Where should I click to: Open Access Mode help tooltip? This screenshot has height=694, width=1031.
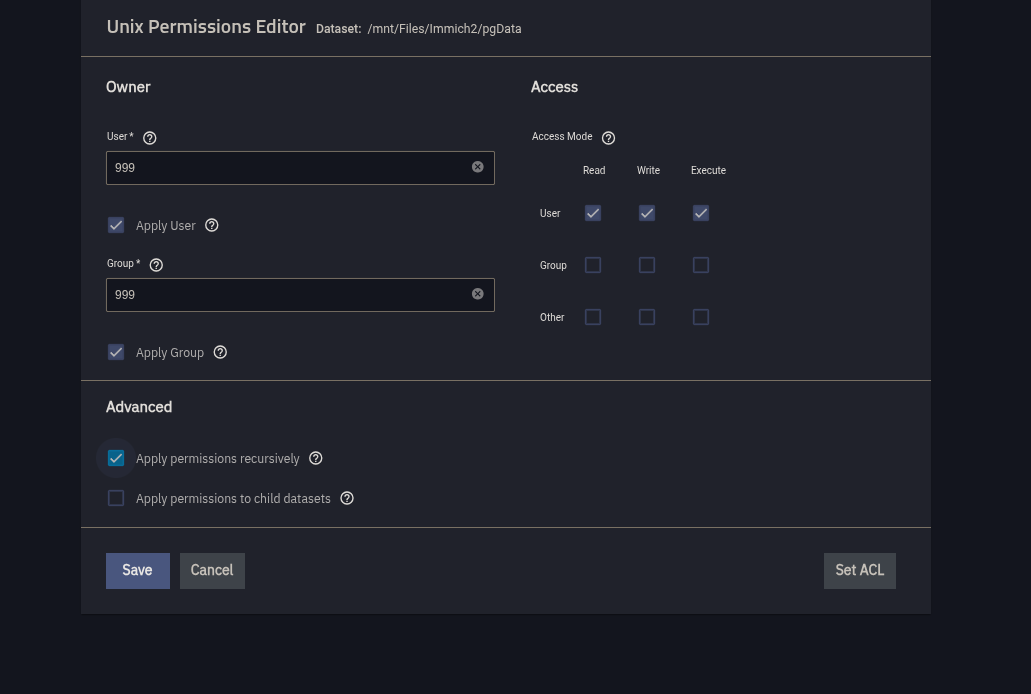(x=608, y=138)
